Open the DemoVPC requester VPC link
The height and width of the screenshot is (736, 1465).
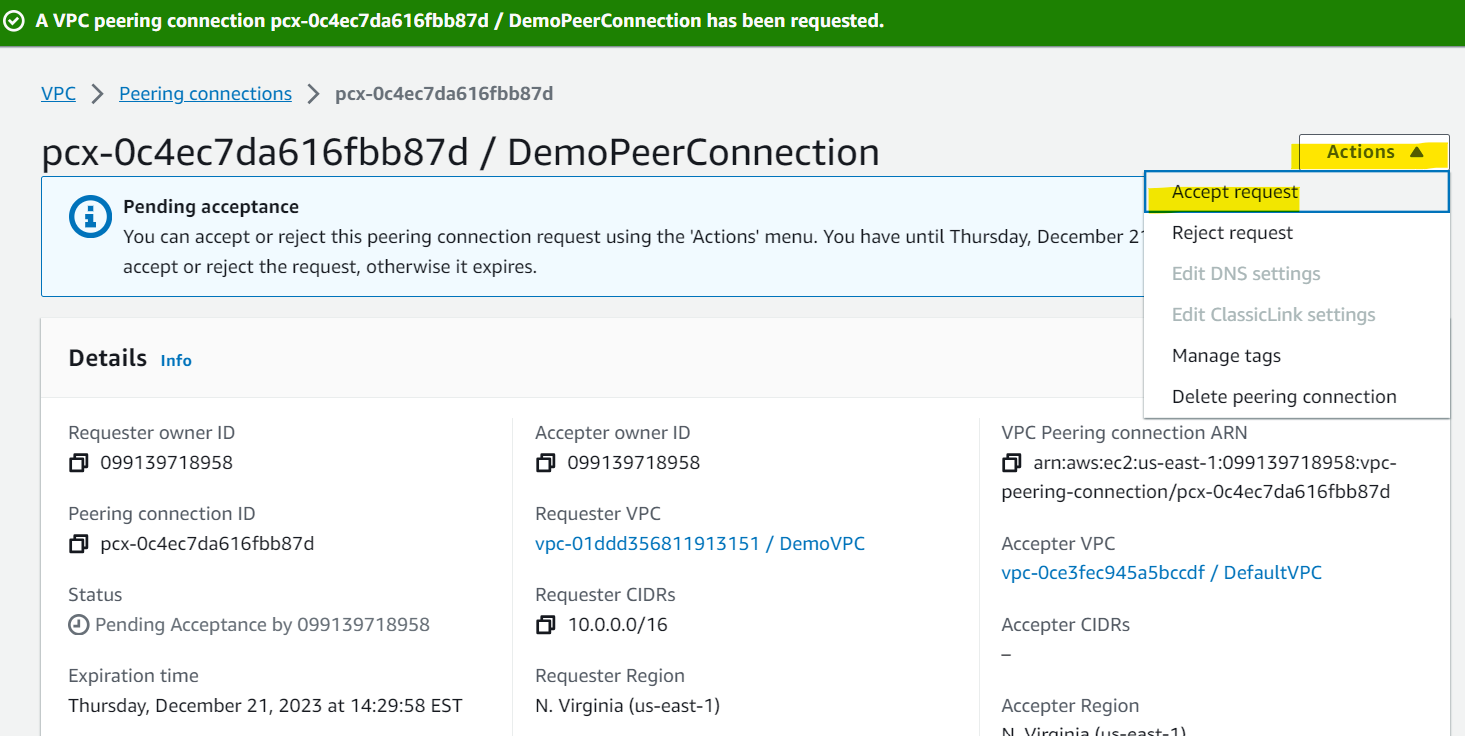tap(700, 544)
